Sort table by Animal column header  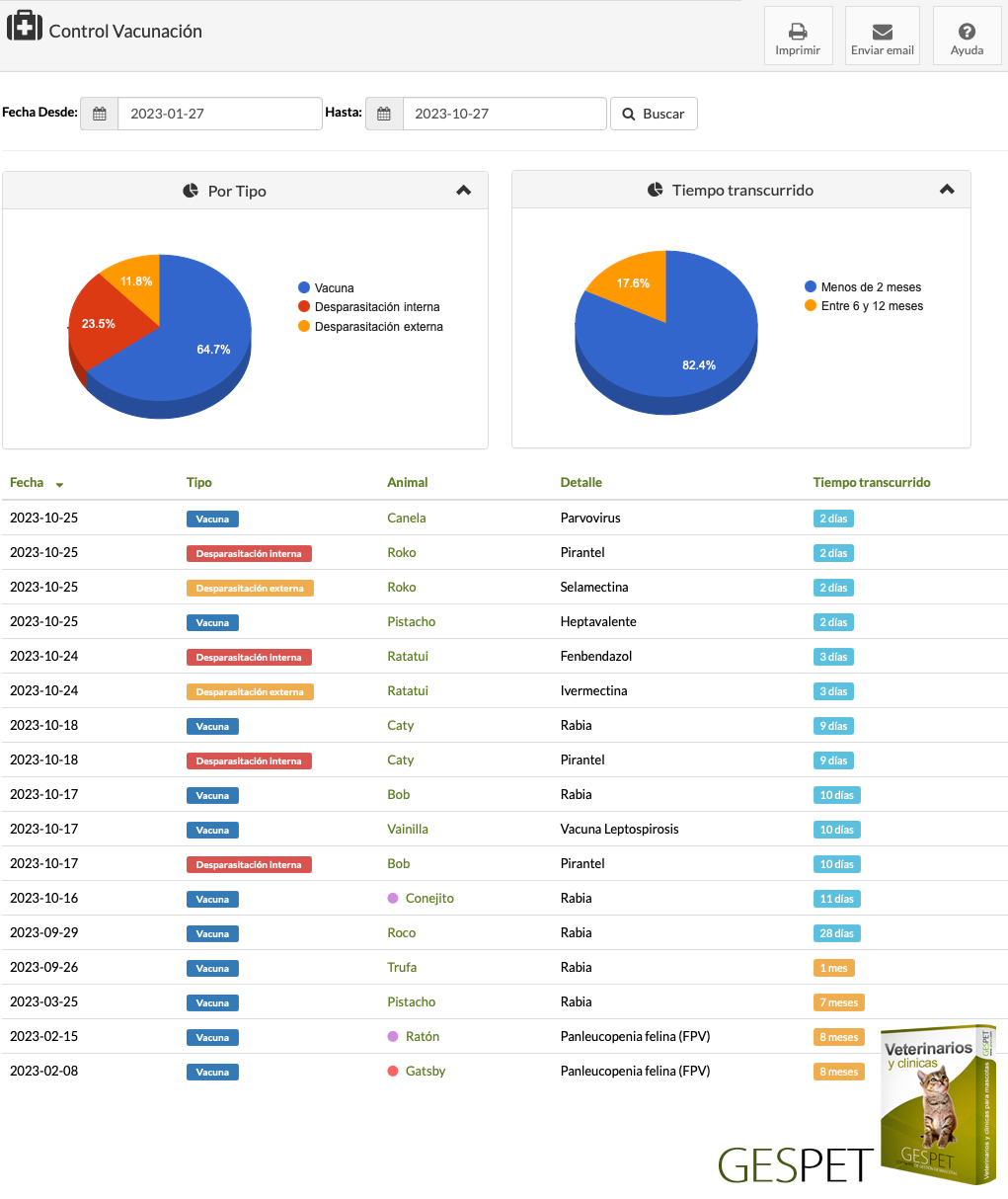pyautogui.click(x=407, y=483)
